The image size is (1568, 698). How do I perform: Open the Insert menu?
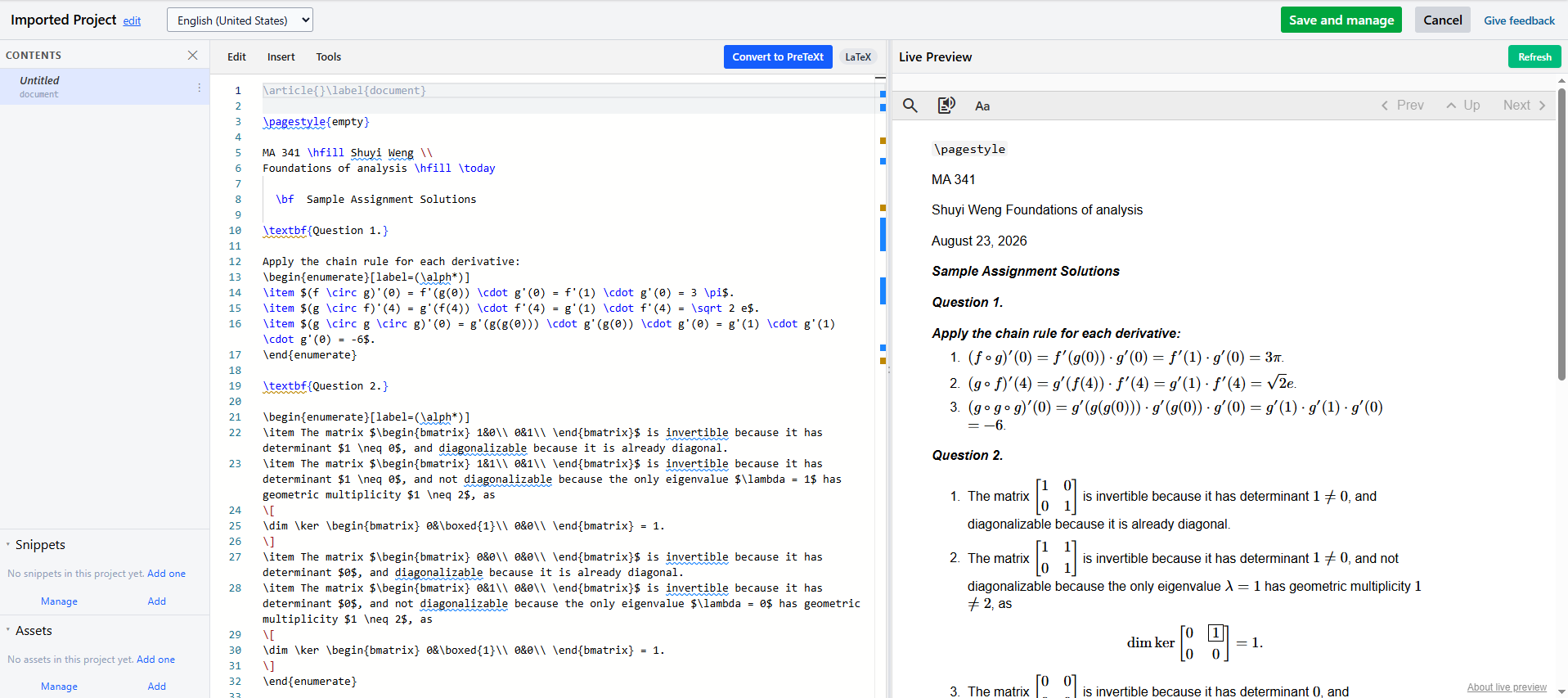[281, 57]
